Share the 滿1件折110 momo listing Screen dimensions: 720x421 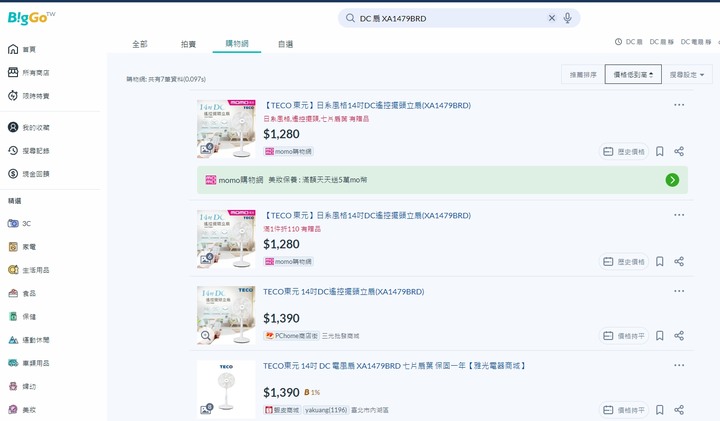679,261
